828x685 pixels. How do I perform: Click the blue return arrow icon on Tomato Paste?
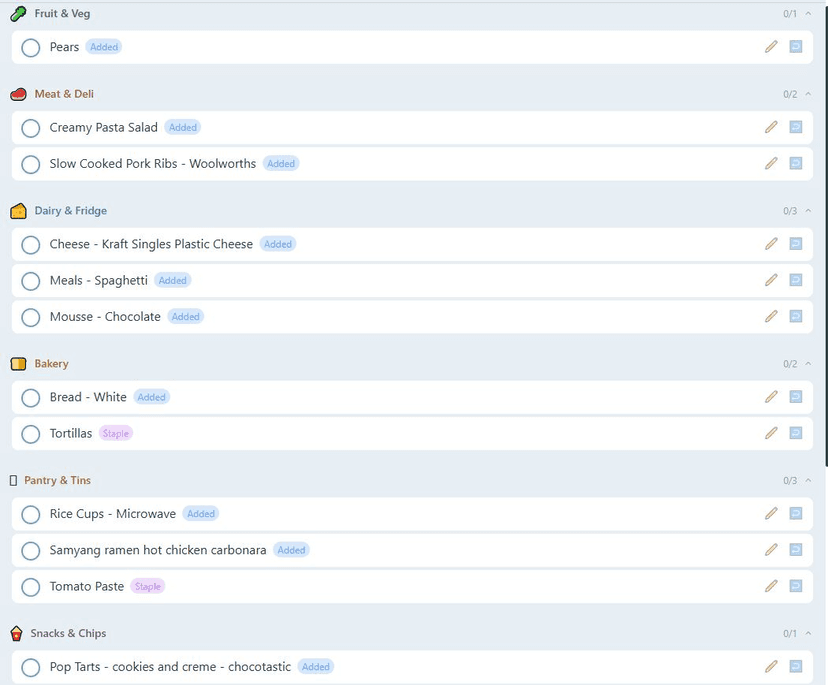(x=796, y=586)
